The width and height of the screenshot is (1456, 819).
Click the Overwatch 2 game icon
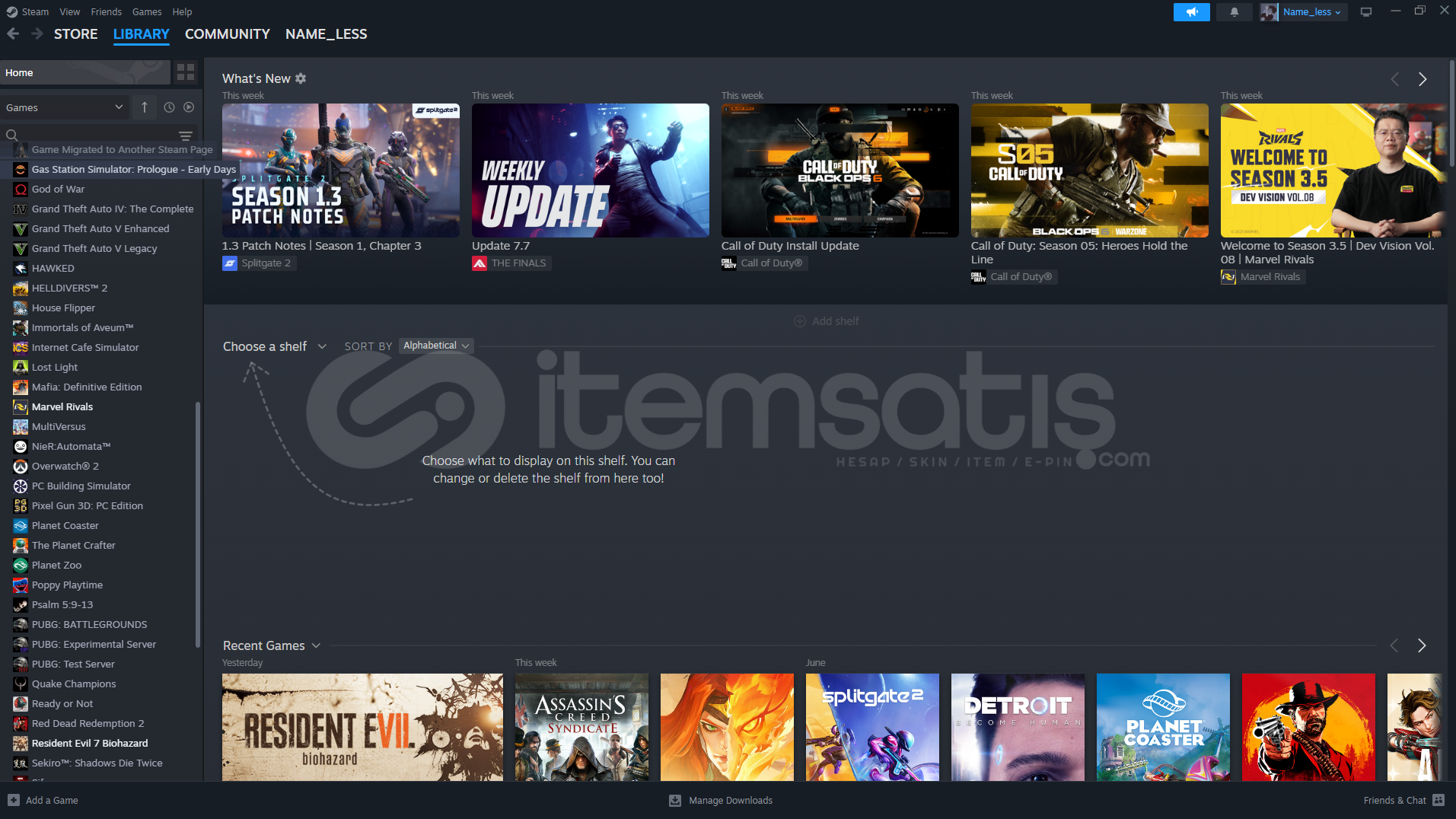point(21,466)
